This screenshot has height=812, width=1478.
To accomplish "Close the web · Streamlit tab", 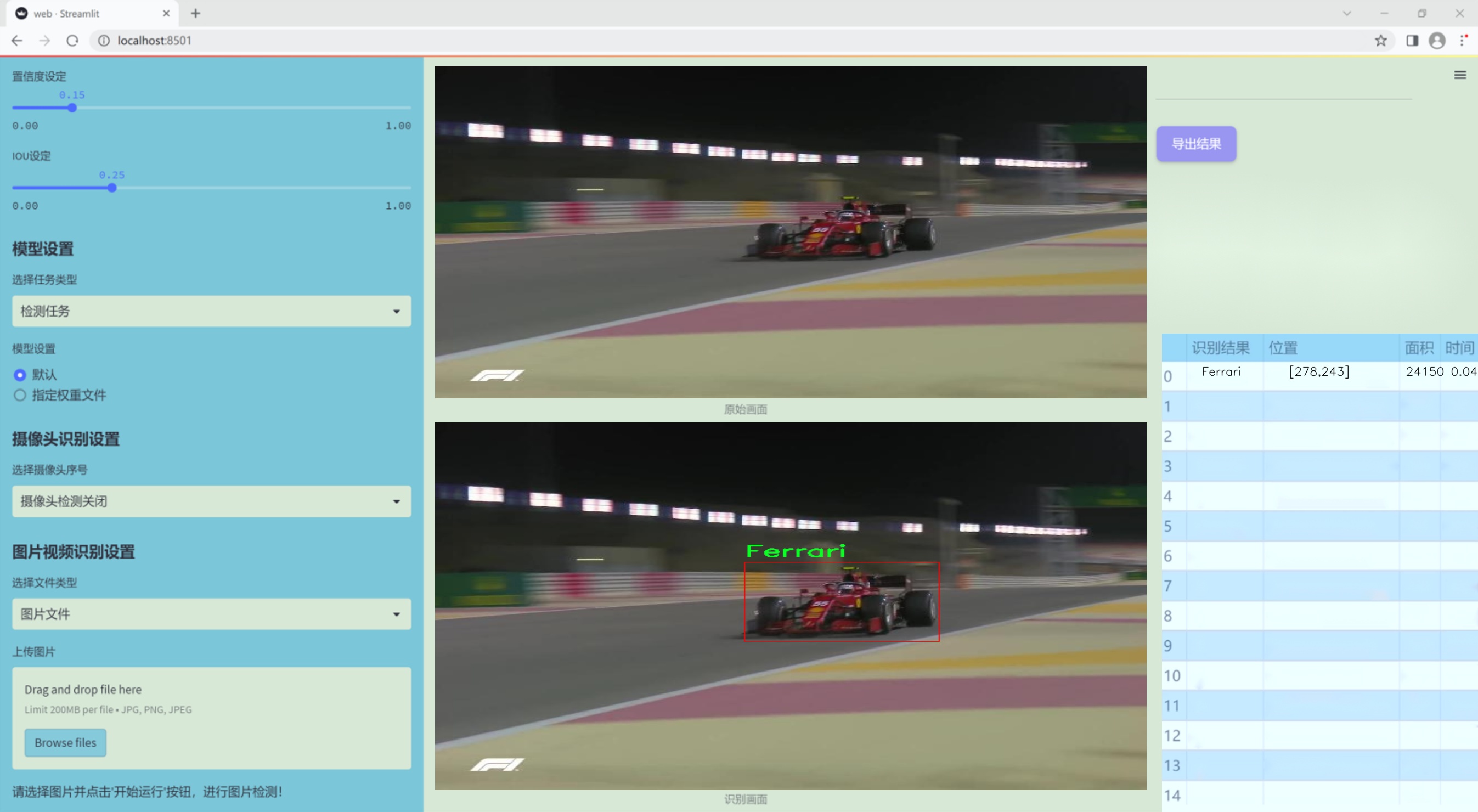I will coord(166,13).
